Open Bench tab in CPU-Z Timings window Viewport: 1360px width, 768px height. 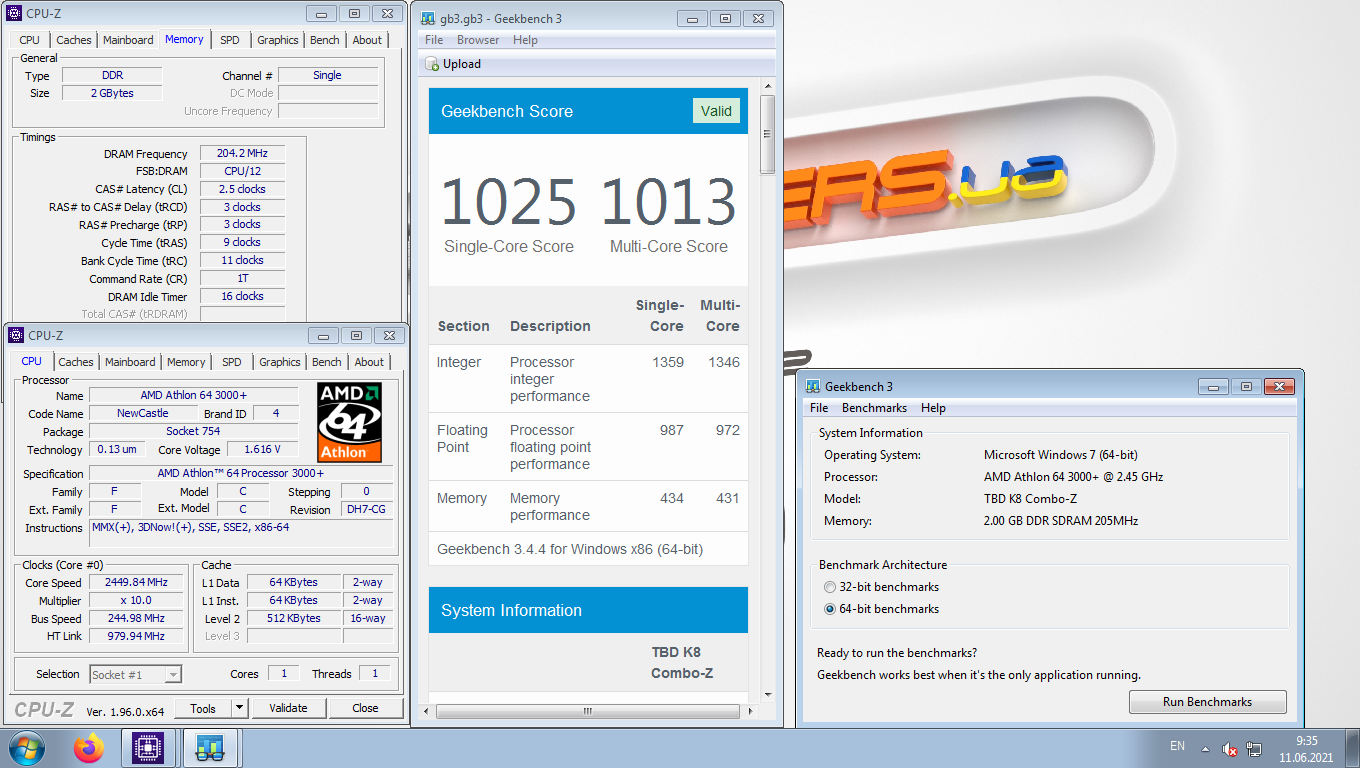click(x=325, y=40)
